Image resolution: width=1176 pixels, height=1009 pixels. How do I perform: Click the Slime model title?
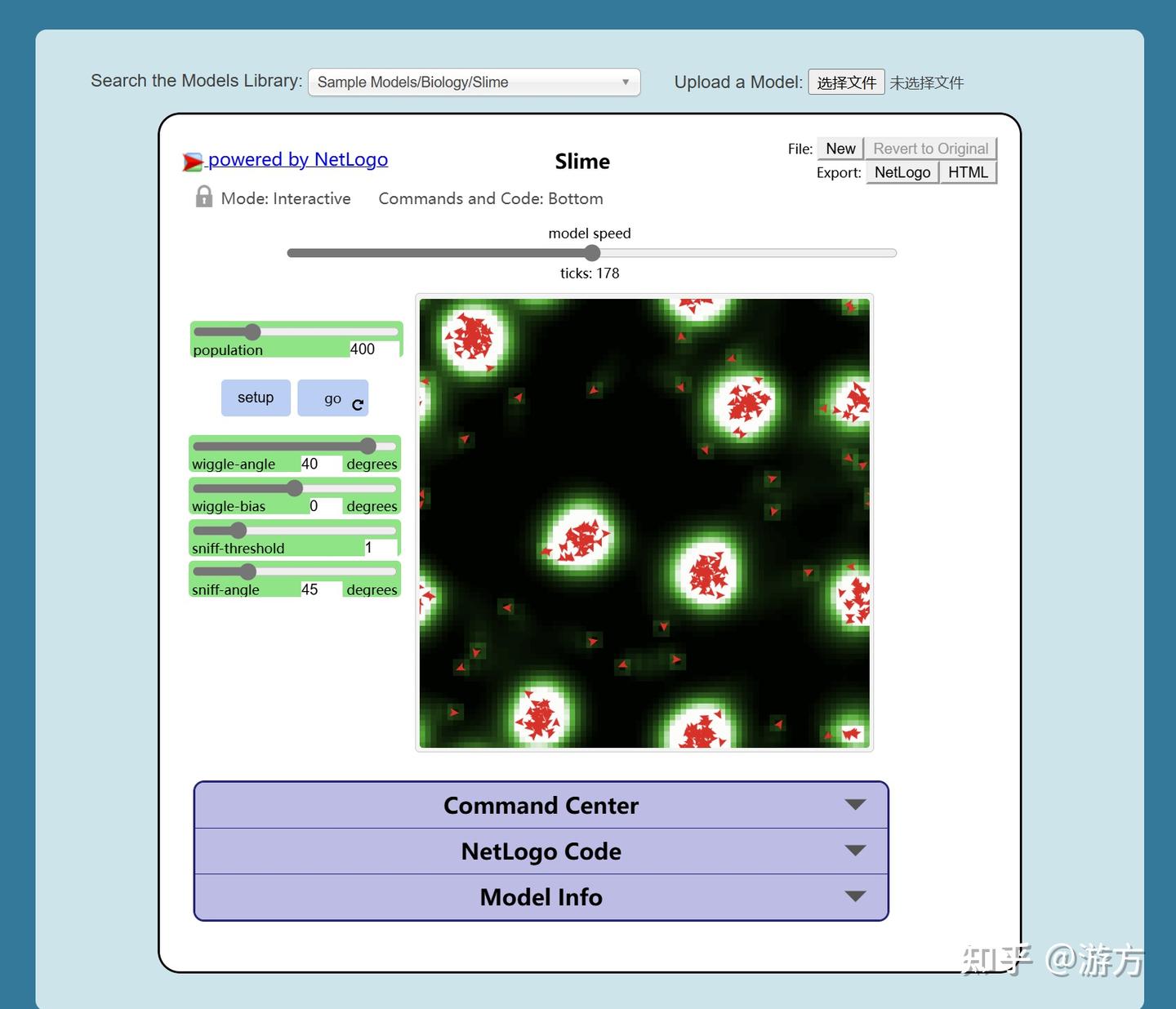tap(582, 162)
